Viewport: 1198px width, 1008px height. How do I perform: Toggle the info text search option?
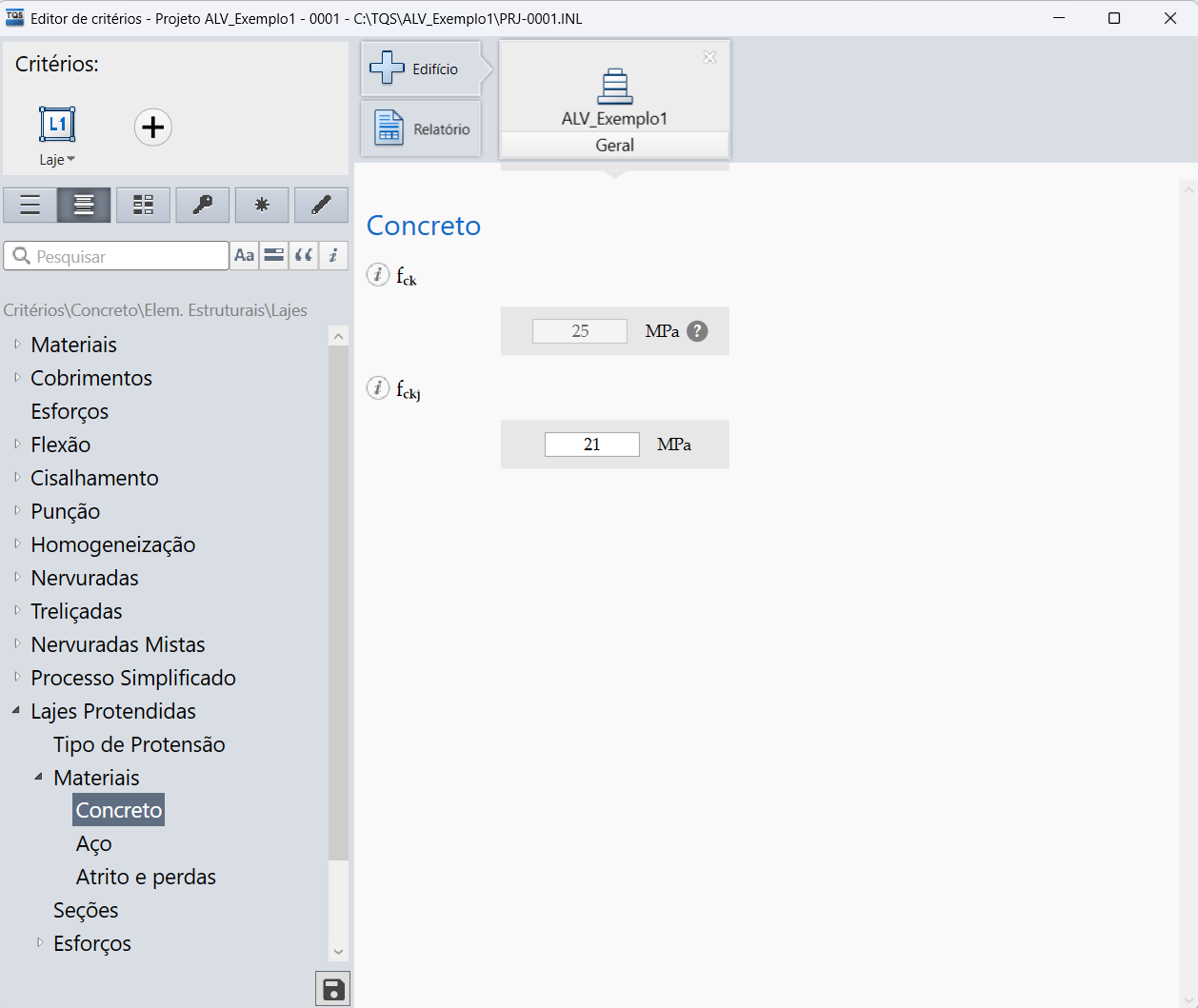tap(333, 255)
